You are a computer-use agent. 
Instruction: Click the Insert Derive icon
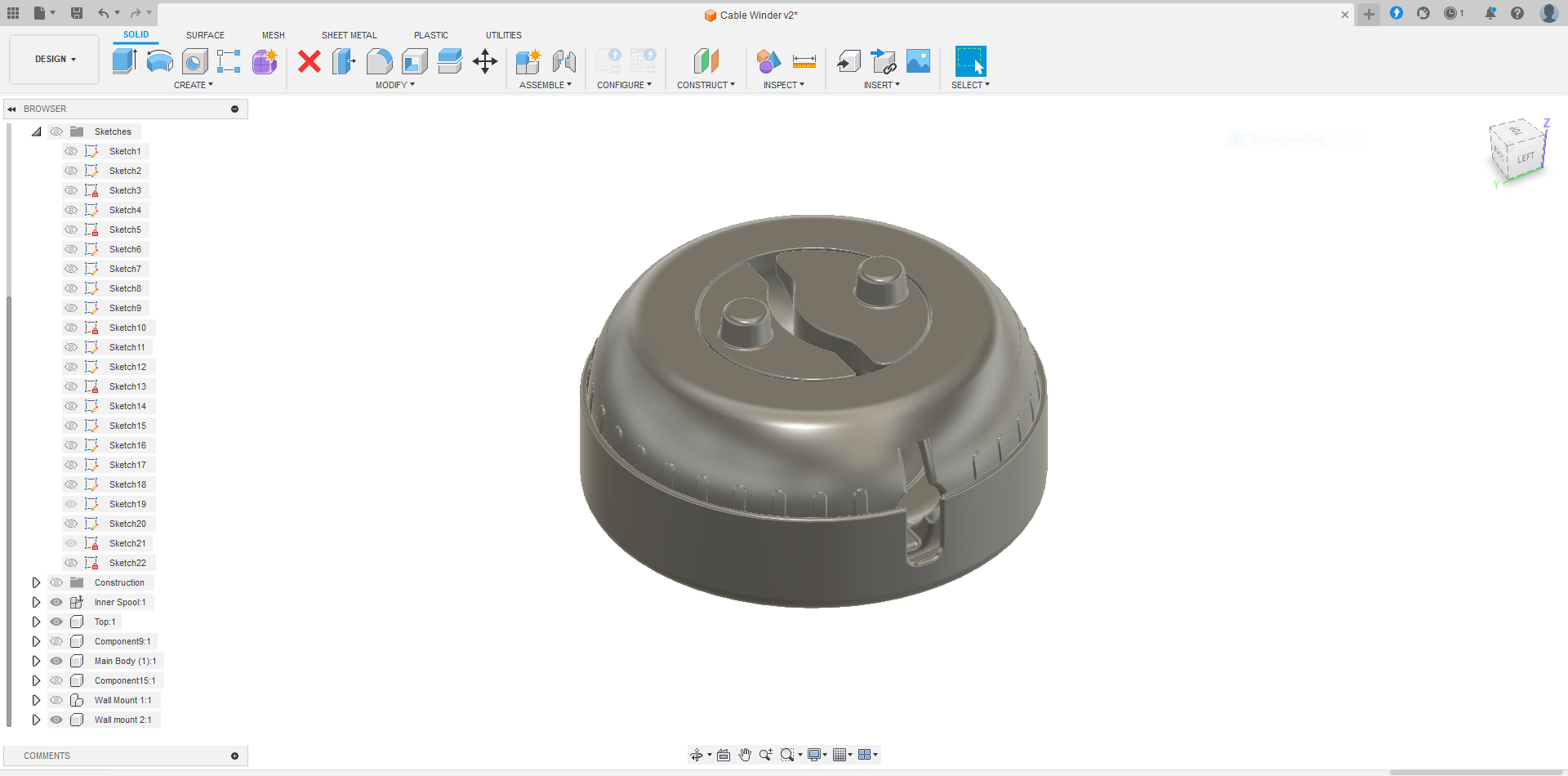[x=849, y=61]
